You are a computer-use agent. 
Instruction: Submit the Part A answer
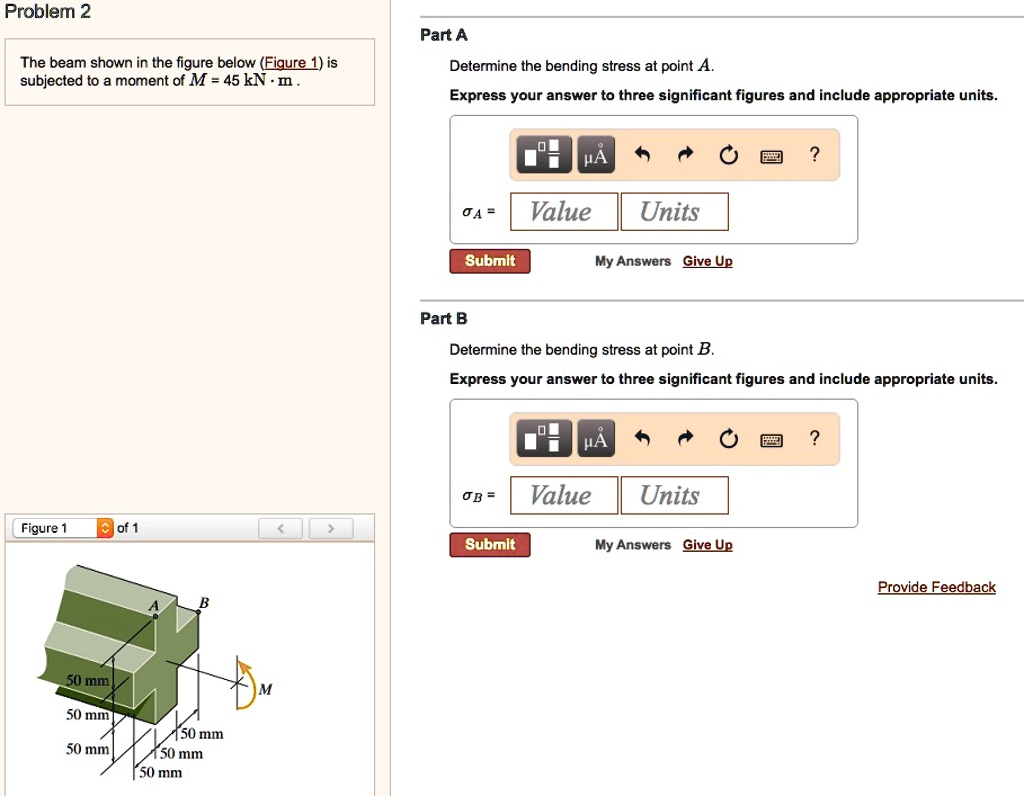(490, 261)
